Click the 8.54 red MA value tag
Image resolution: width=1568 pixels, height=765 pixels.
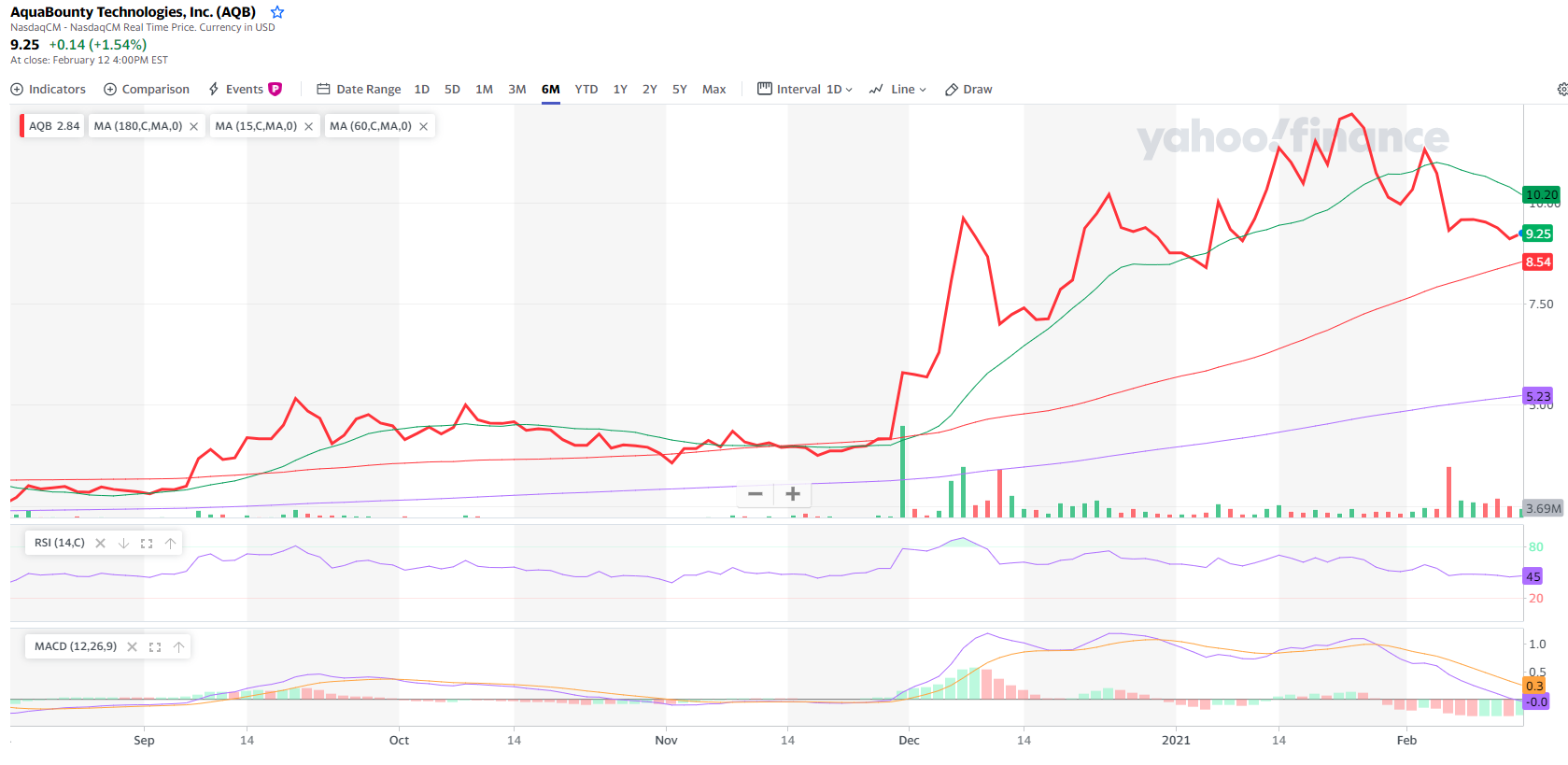tap(1538, 262)
